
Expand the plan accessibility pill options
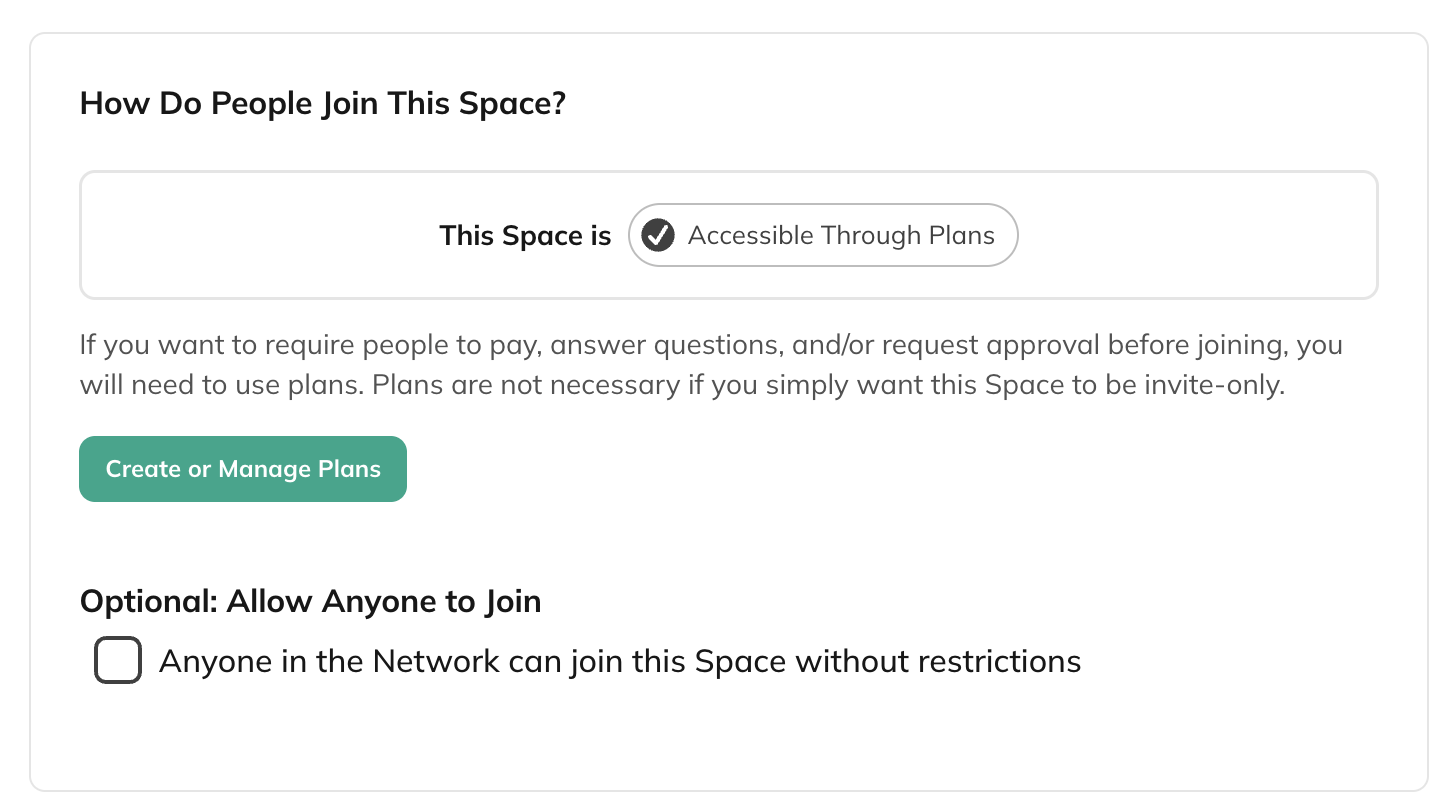822,235
